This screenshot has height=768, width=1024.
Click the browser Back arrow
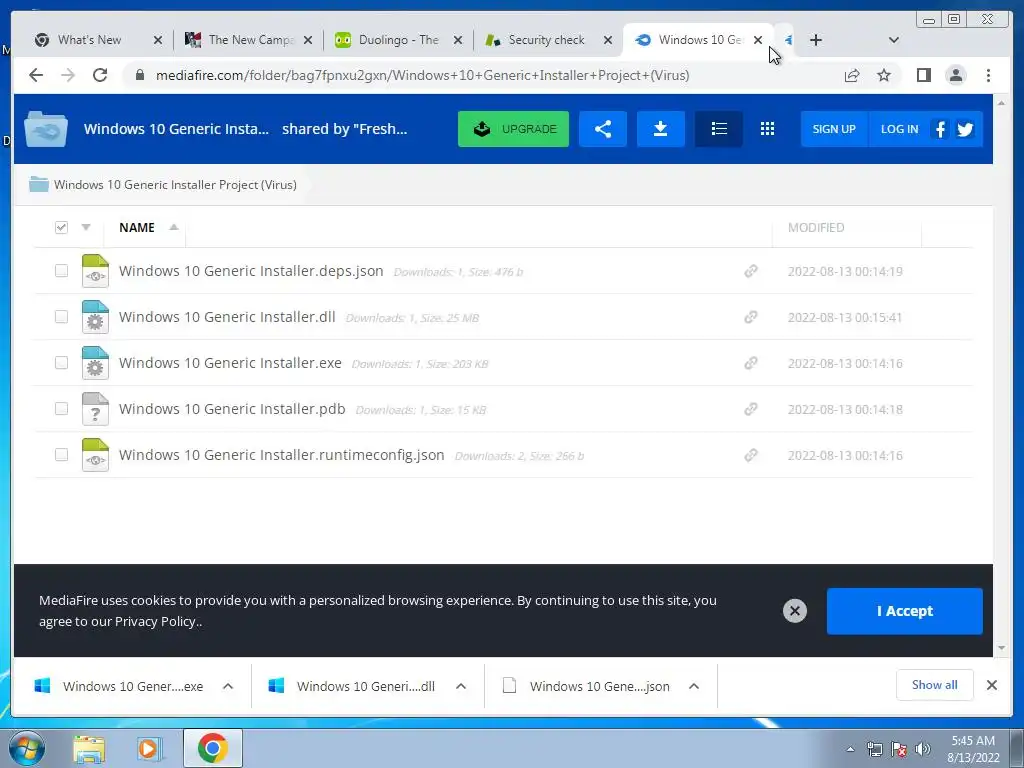36,75
